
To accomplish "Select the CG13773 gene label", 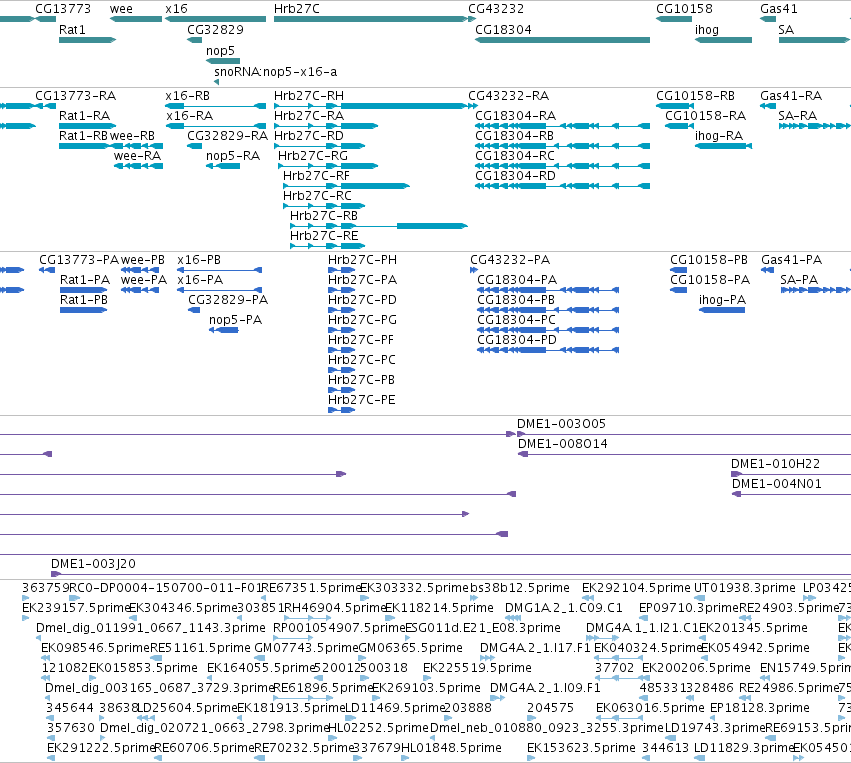I will (63, 9).
